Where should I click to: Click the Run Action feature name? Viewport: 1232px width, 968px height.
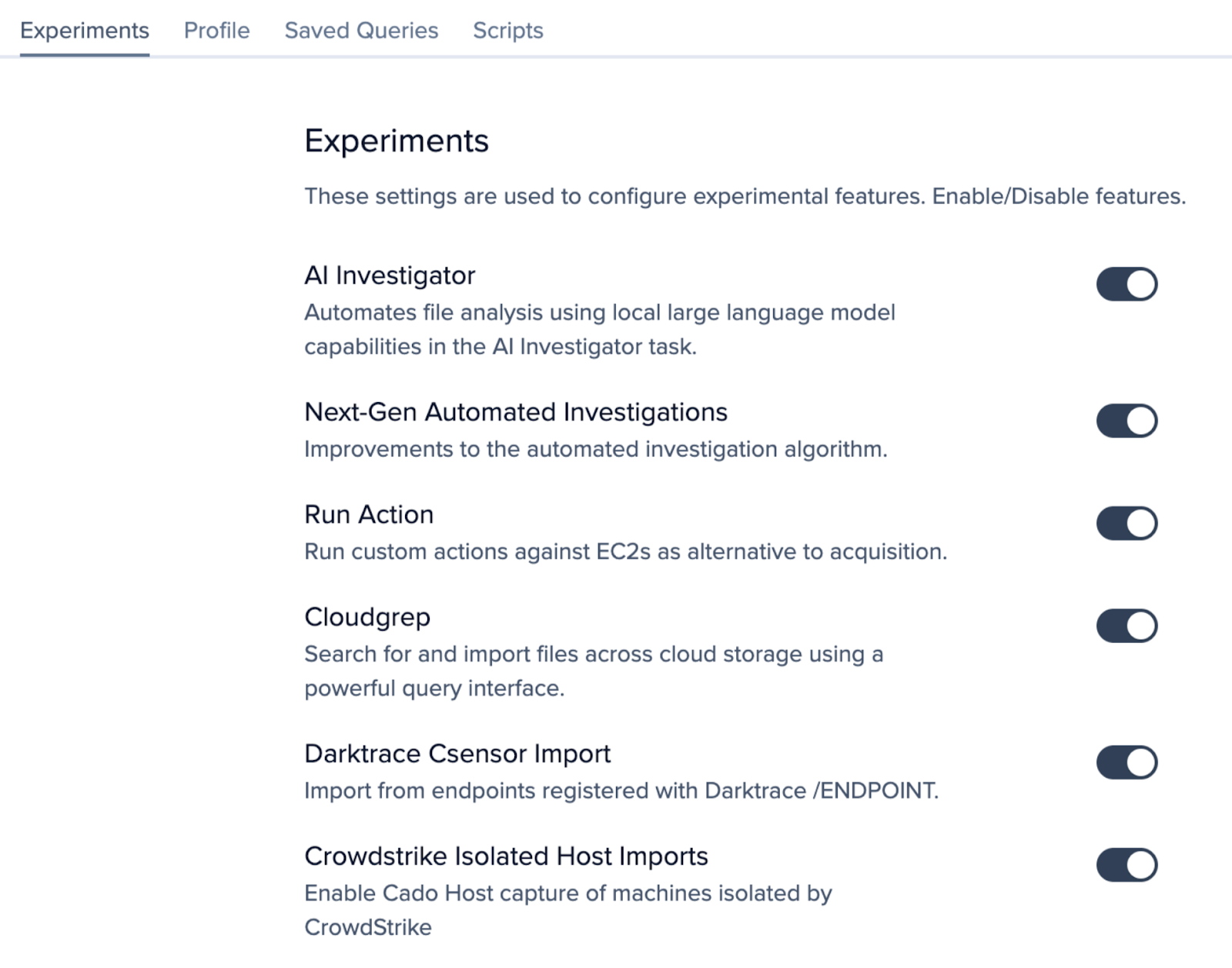tap(369, 514)
